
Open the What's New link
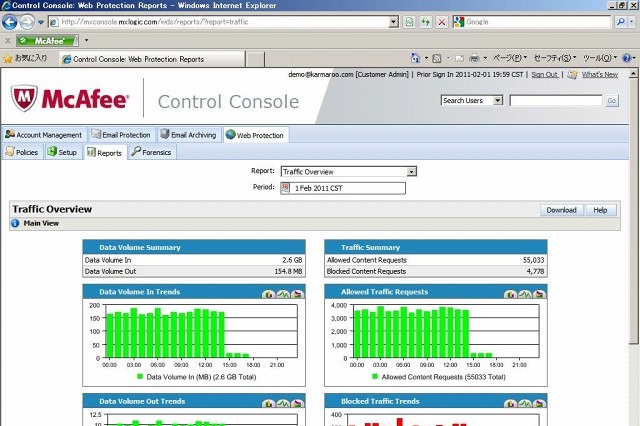tap(600, 75)
